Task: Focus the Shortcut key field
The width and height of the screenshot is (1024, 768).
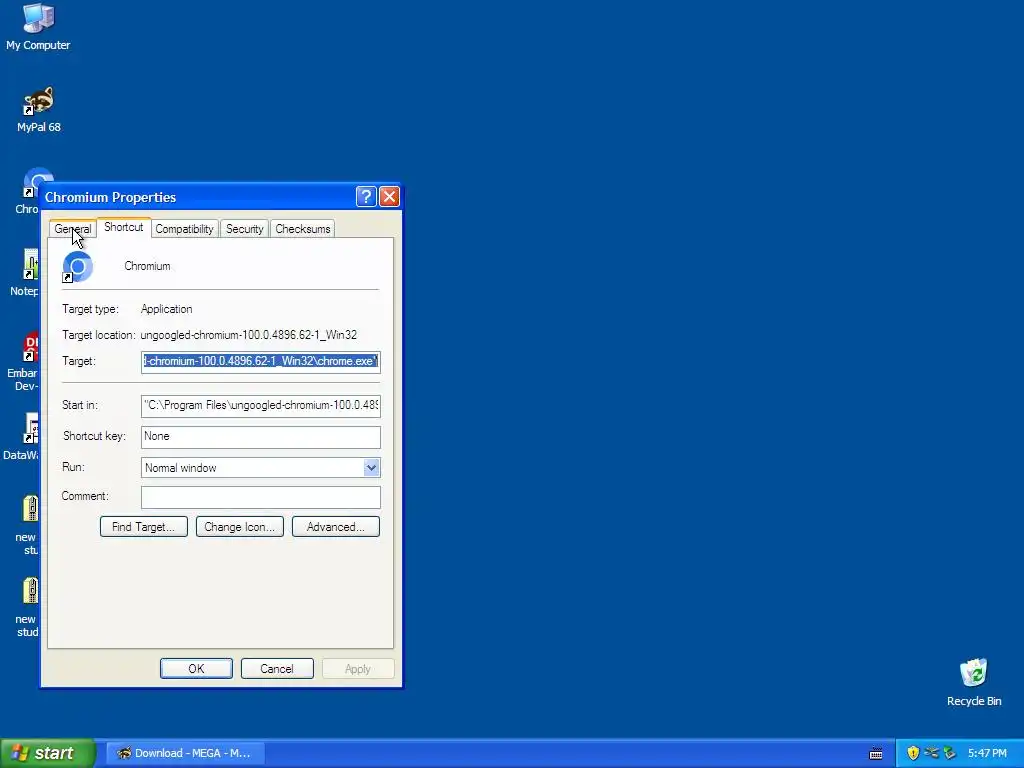Action: pyautogui.click(x=261, y=437)
